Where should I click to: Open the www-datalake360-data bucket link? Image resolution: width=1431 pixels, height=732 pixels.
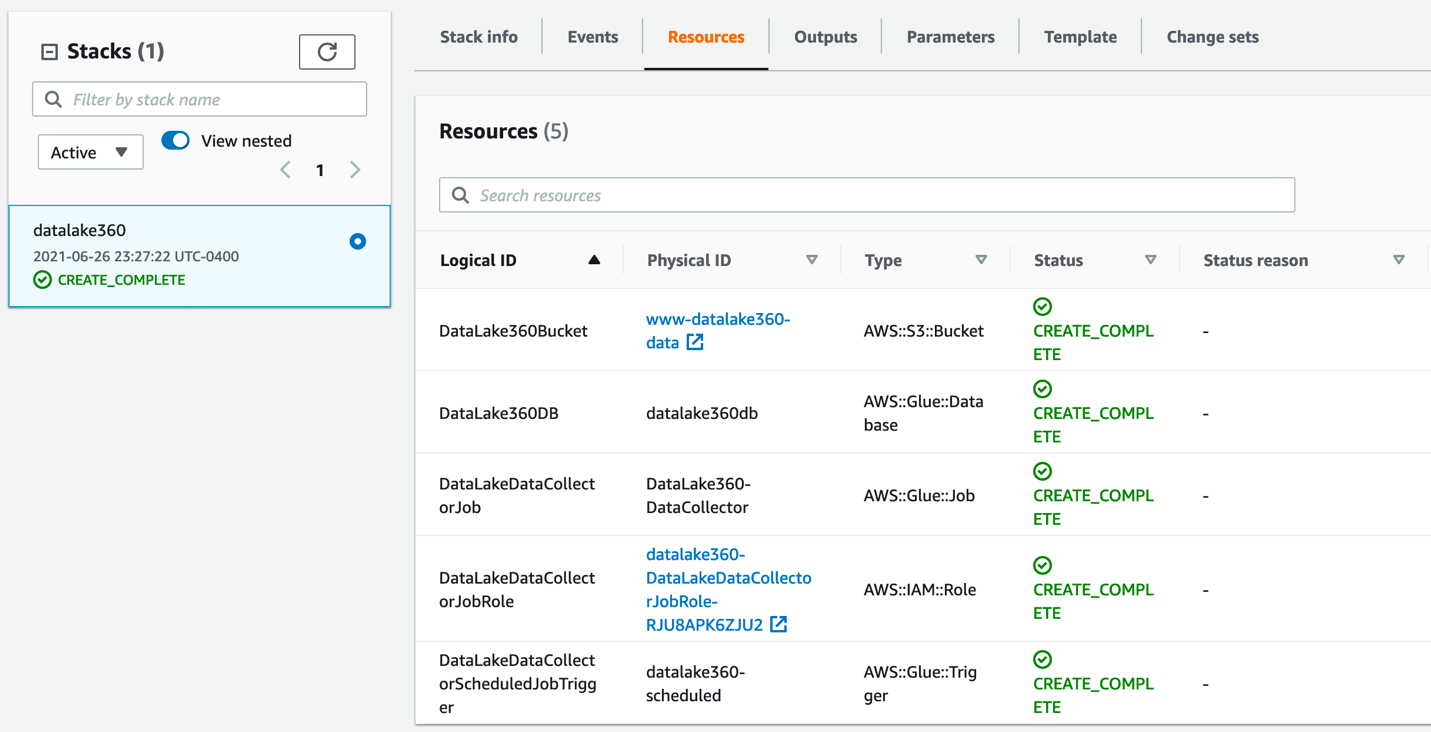coord(718,330)
